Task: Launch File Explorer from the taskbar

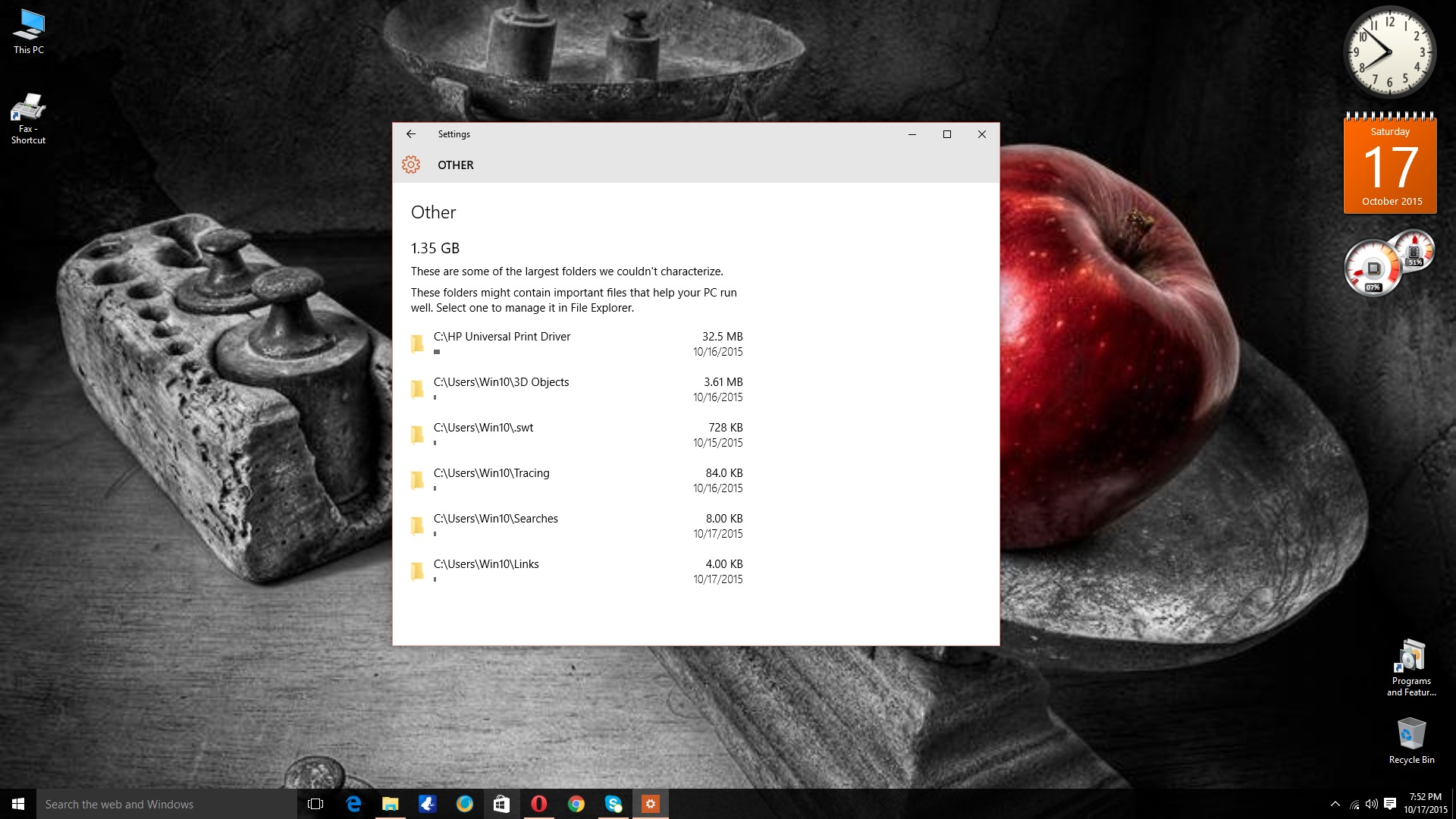Action: click(391, 804)
